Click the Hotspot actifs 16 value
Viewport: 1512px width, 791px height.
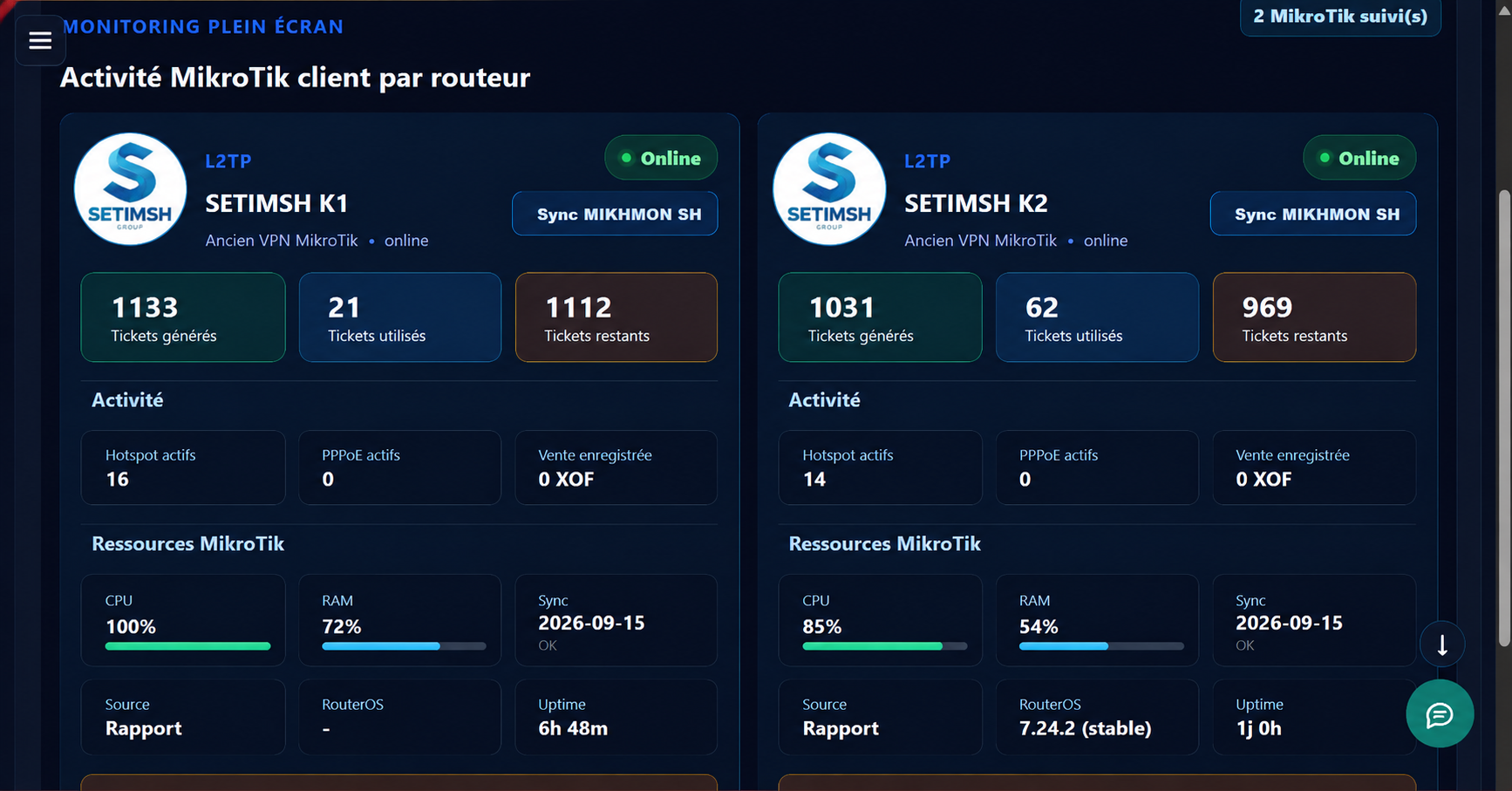click(x=118, y=480)
